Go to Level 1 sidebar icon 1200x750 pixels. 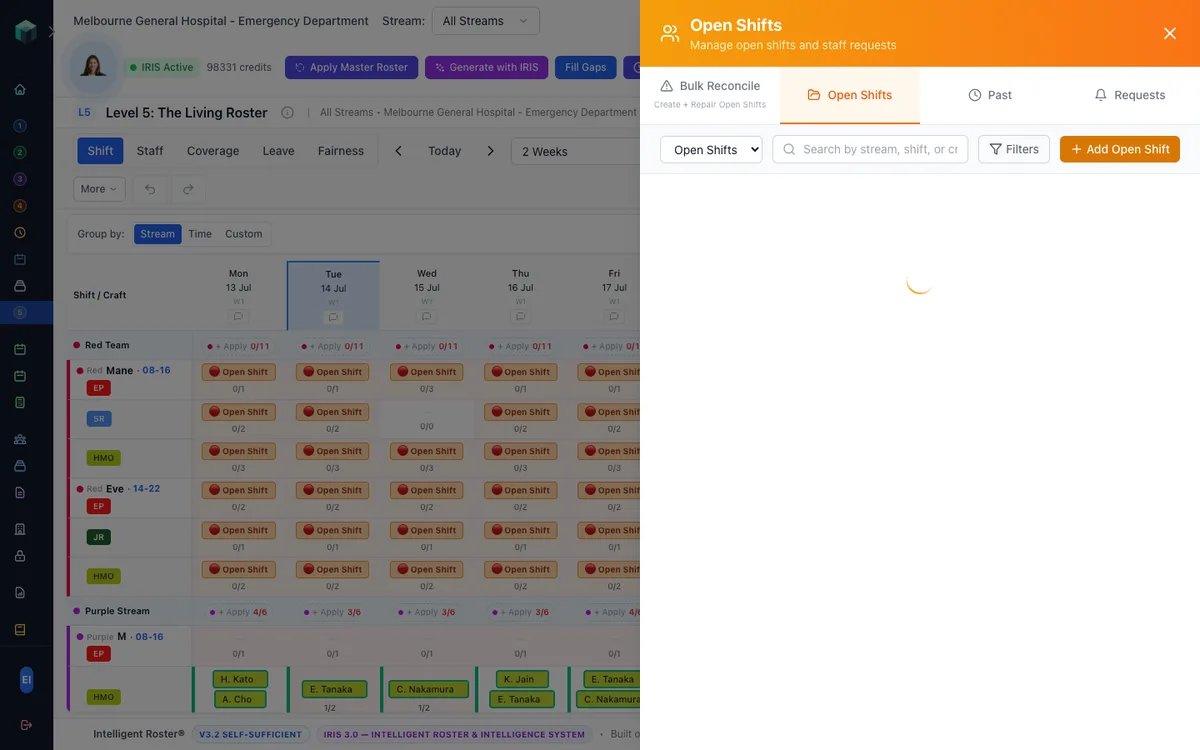(20, 126)
